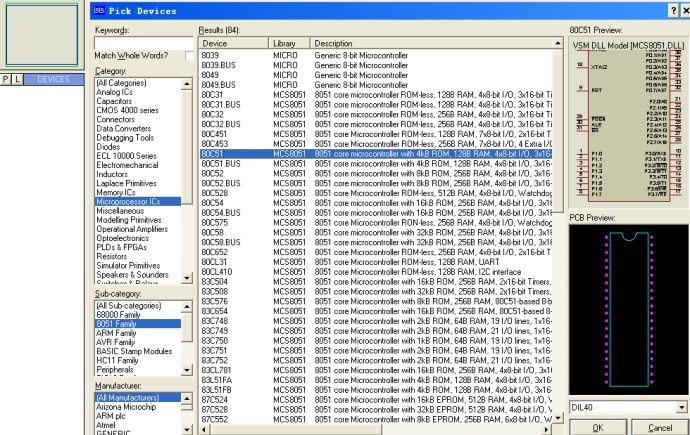The image size is (690, 435).
Task: Click the 80C51 schematic preview
Action: pos(628,123)
